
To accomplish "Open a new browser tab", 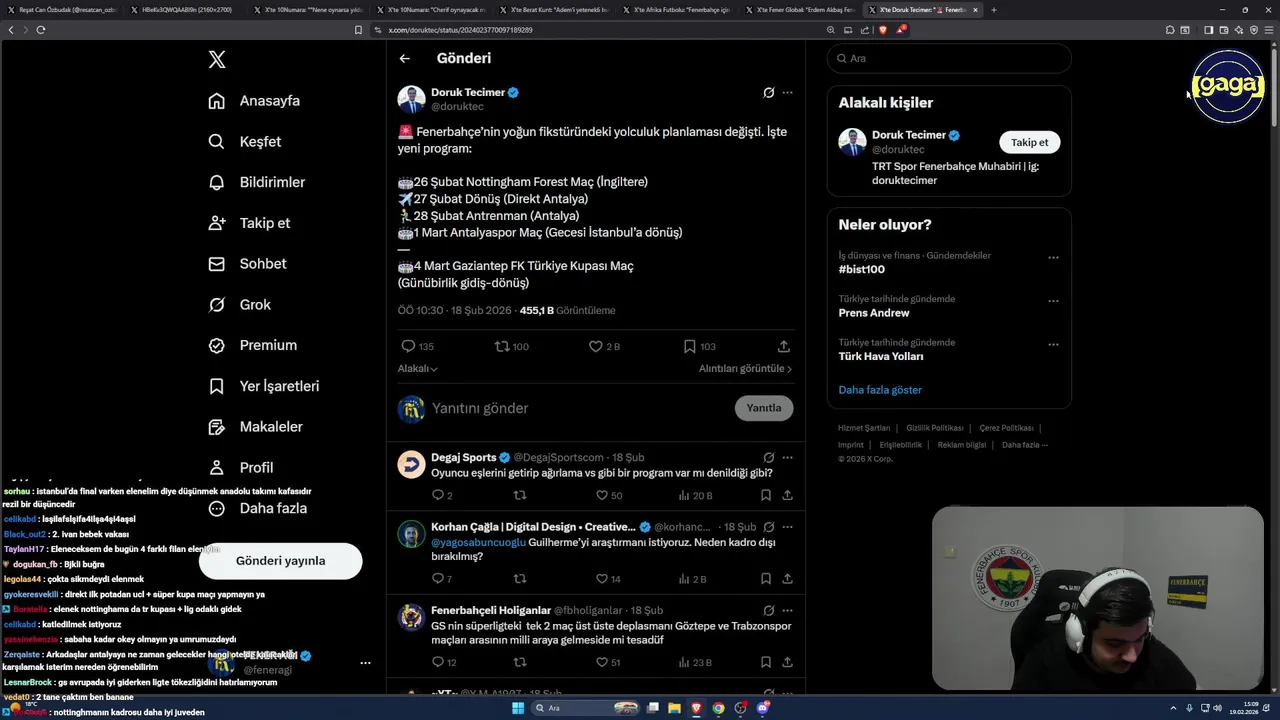I will [993, 10].
